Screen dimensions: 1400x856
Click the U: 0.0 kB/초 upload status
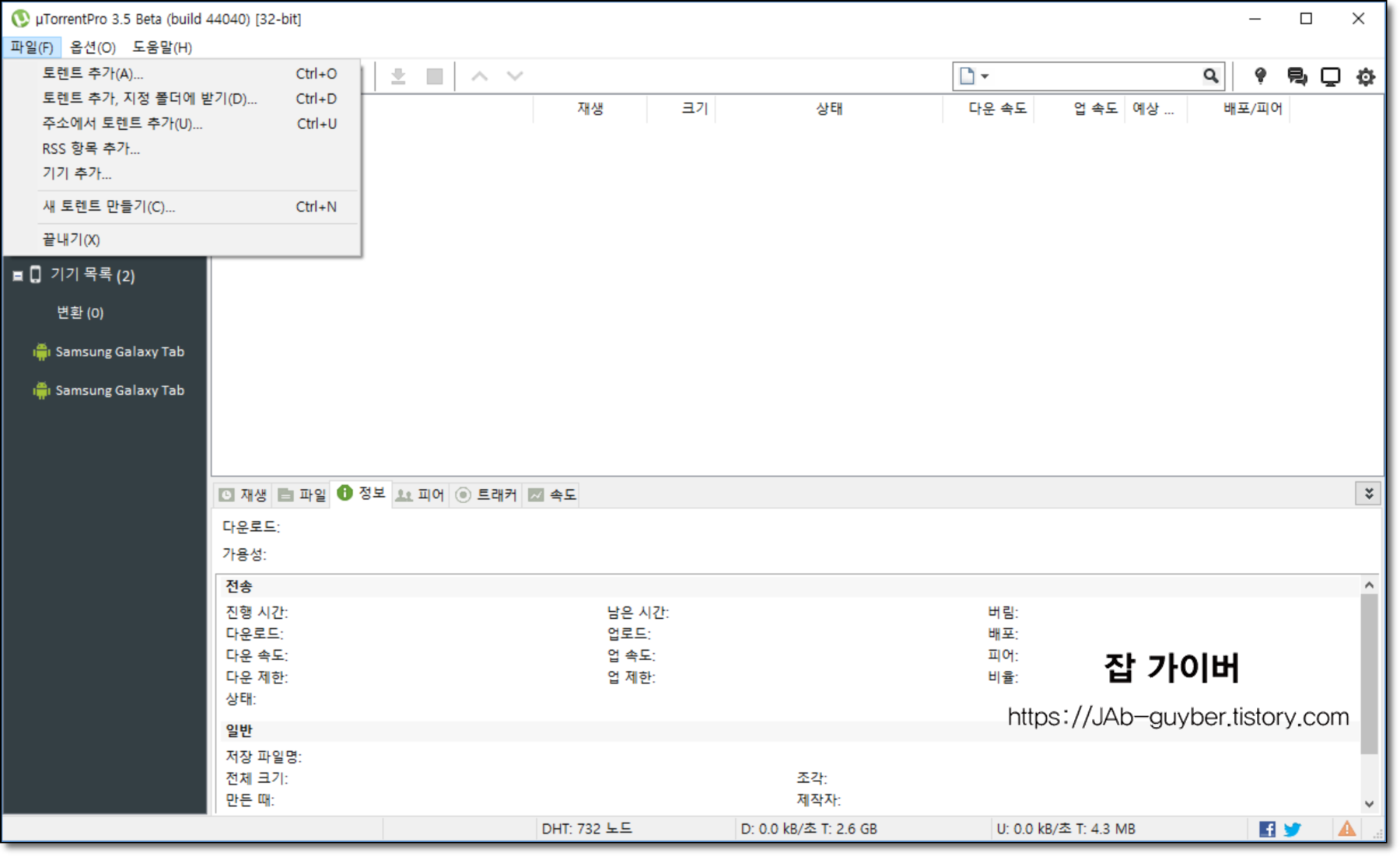coord(1066,830)
